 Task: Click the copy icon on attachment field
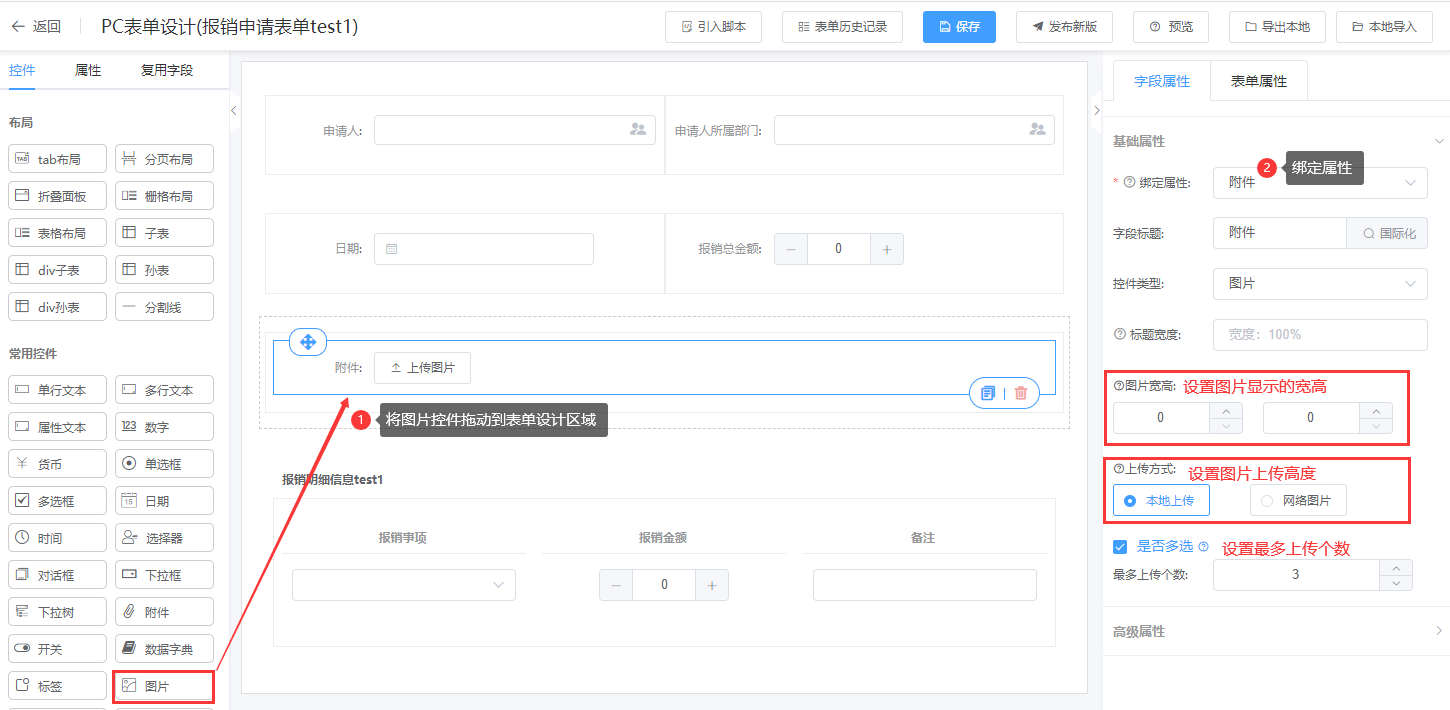pyautogui.click(x=988, y=393)
